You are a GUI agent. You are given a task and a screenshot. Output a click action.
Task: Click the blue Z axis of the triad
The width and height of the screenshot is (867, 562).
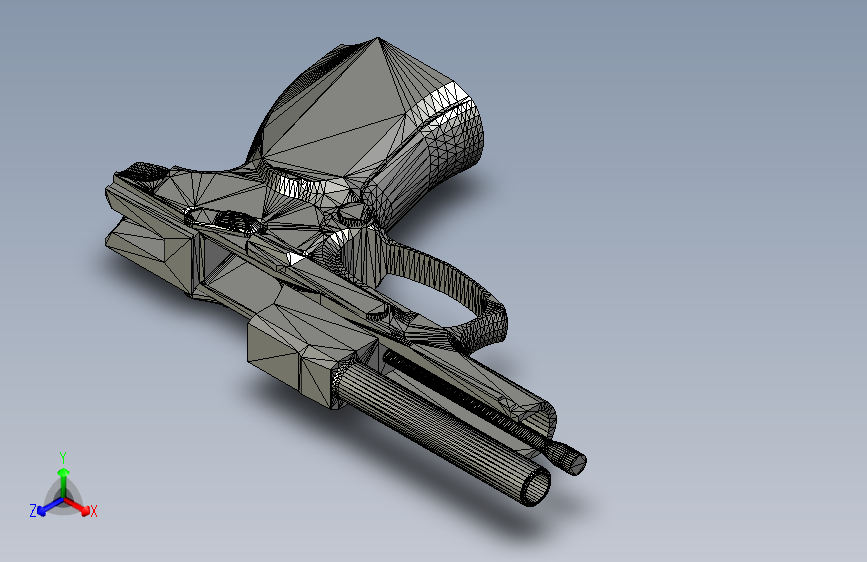click(50, 506)
